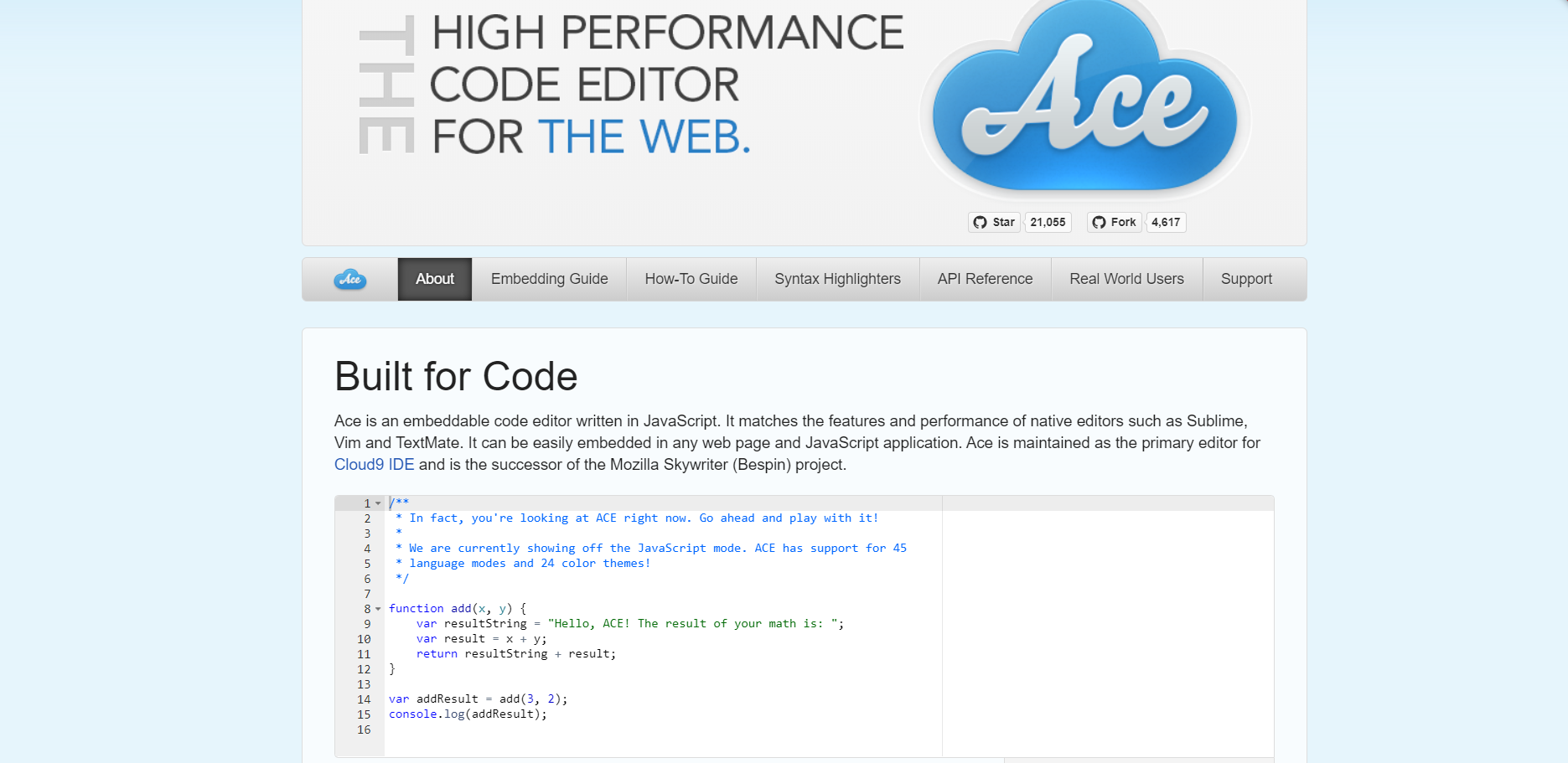Open the API Reference tab
The height and width of the screenshot is (763, 1568).
[x=985, y=280]
